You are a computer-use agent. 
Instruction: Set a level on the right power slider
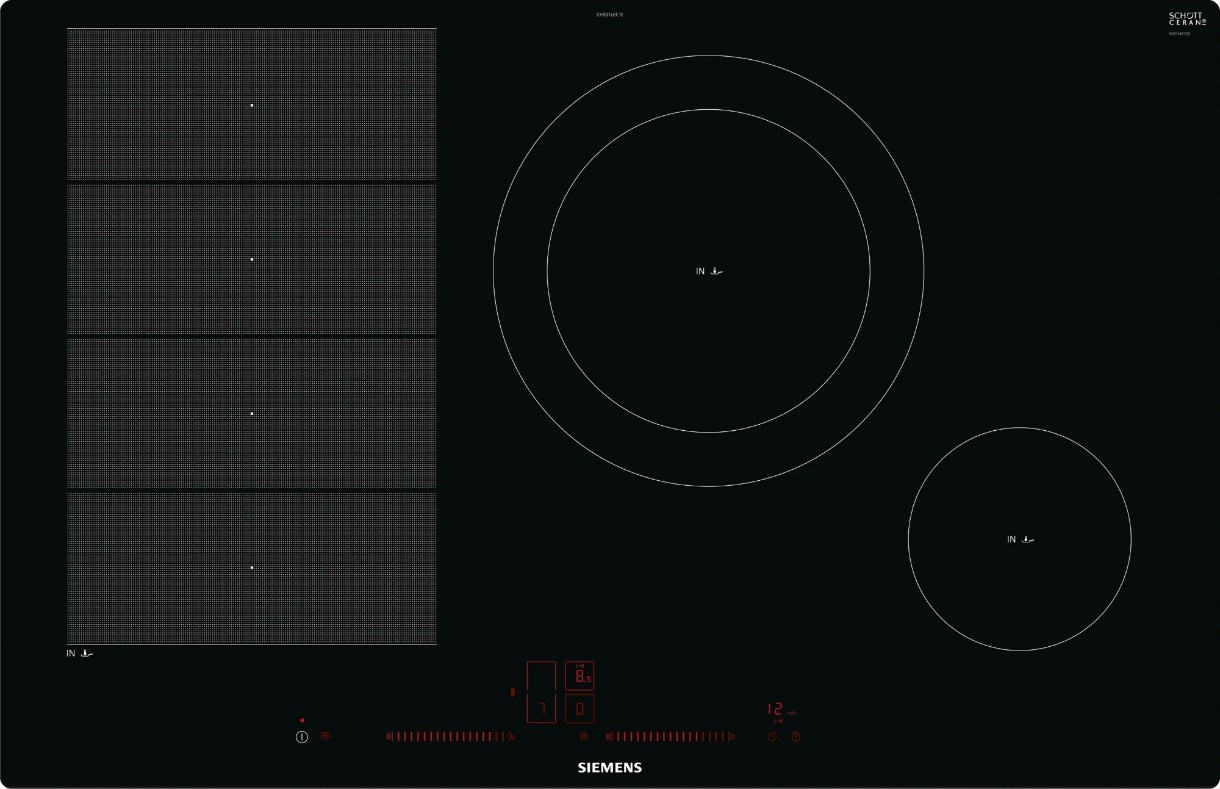click(670, 737)
